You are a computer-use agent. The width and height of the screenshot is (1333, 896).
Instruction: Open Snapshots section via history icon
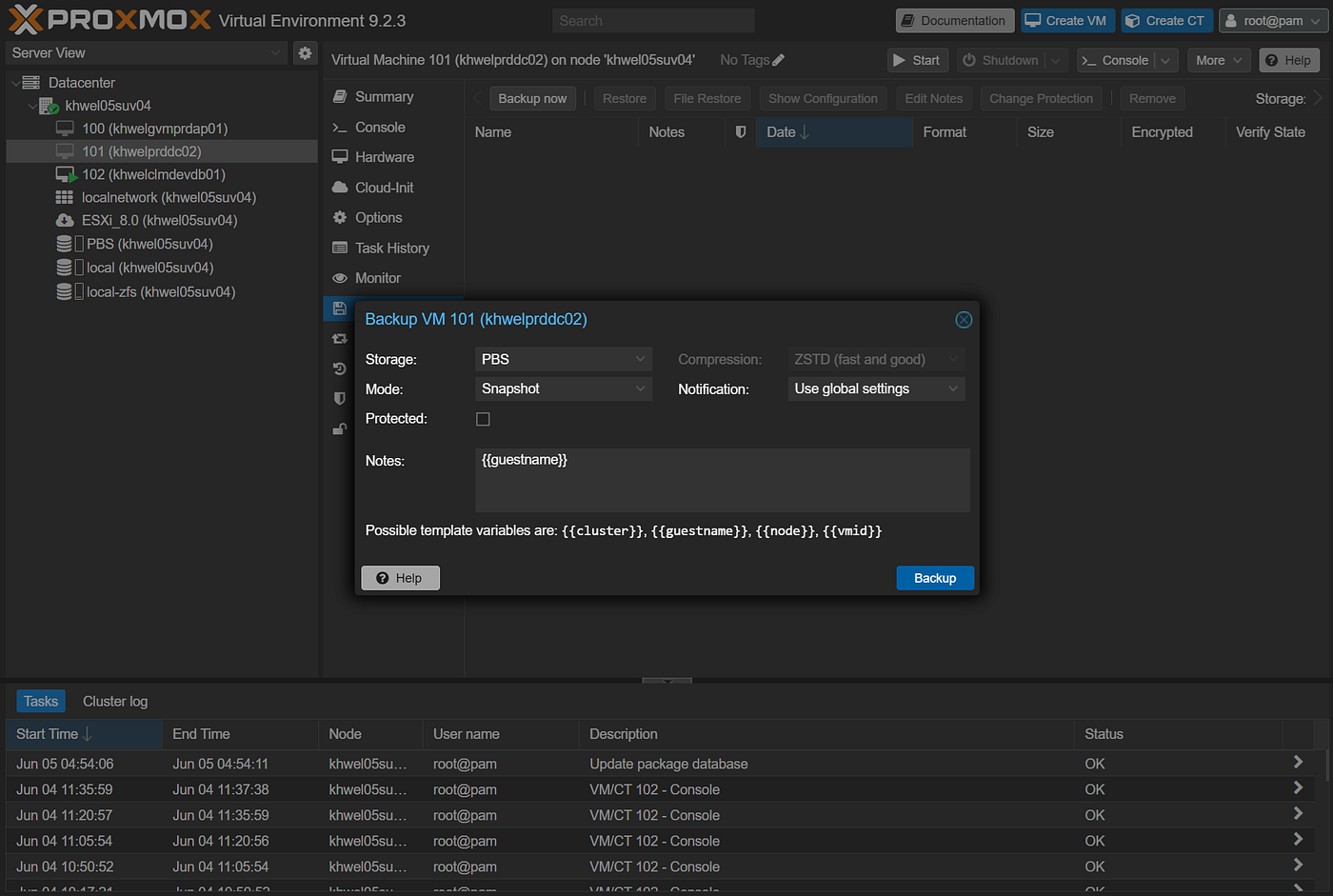pyautogui.click(x=340, y=368)
